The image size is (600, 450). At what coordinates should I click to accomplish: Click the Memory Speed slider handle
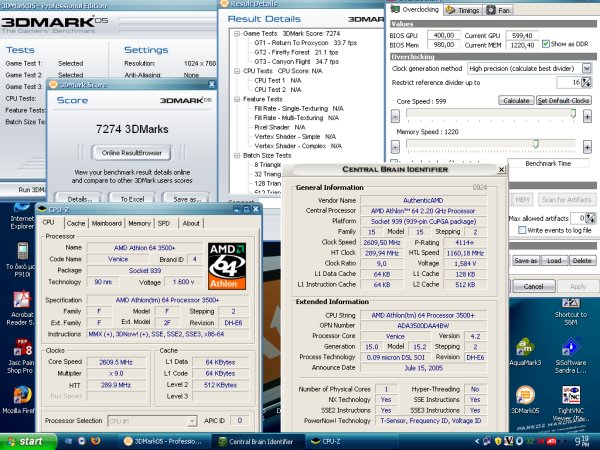(x=536, y=143)
